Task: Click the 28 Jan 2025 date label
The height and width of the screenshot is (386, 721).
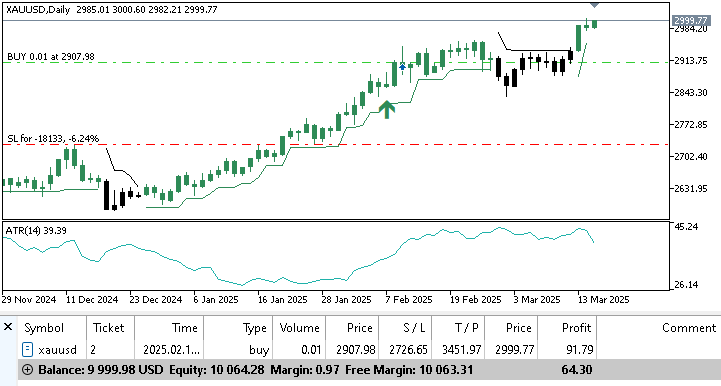Action: [346, 300]
